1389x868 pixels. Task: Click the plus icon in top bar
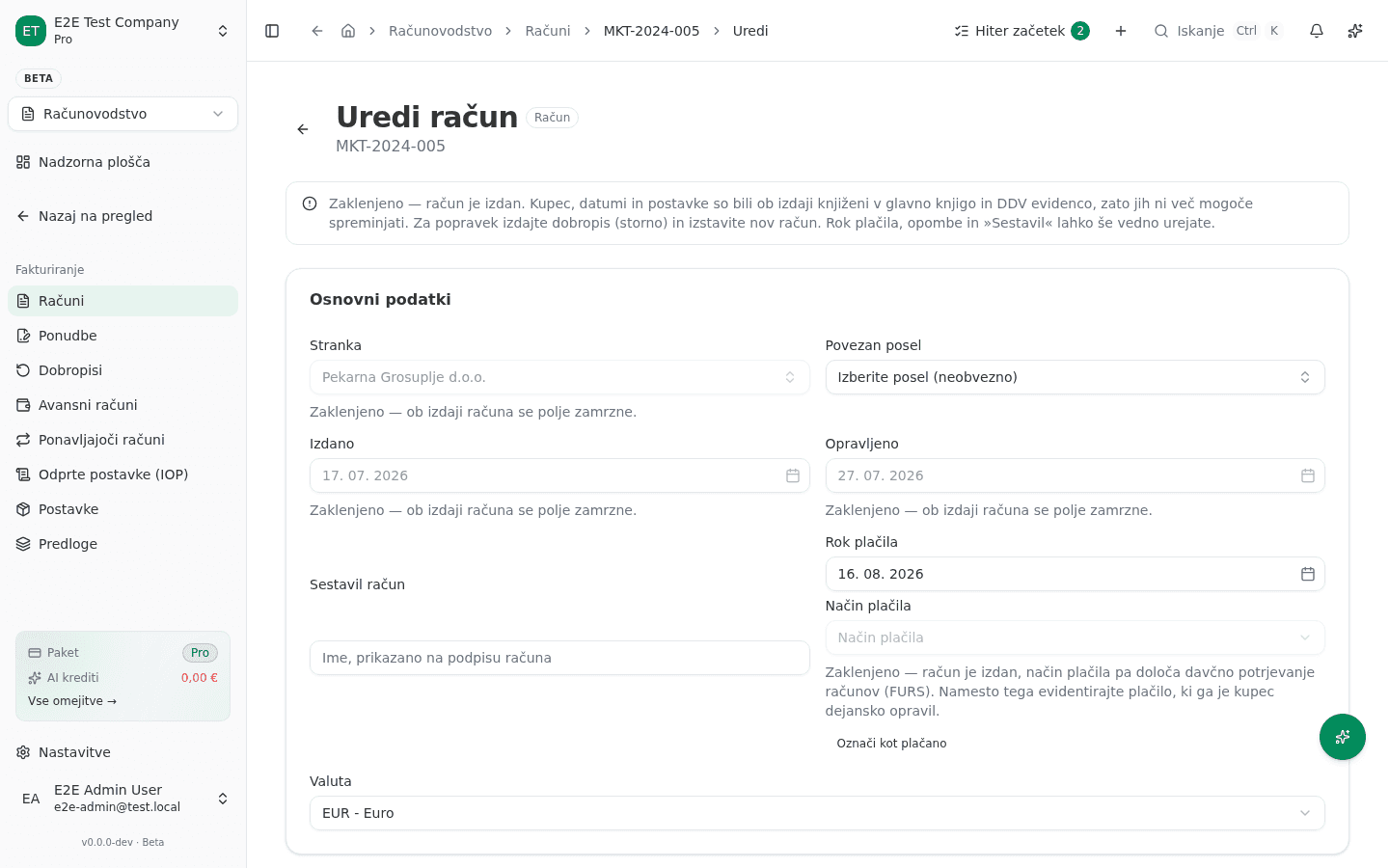[x=1121, y=31]
